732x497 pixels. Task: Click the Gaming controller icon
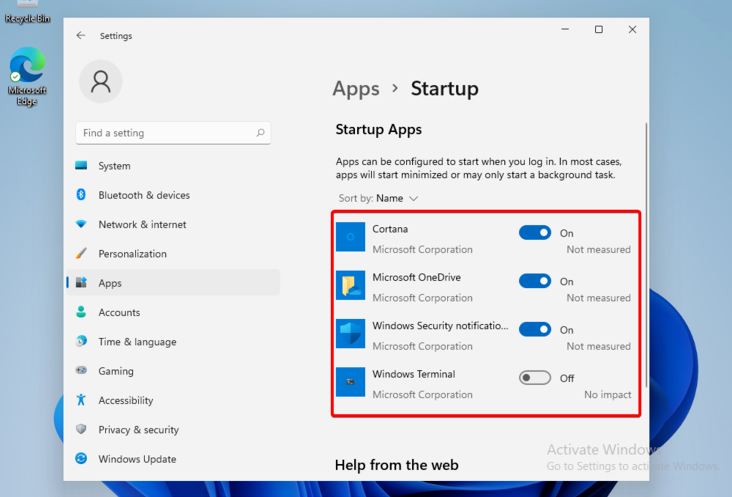pos(81,371)
